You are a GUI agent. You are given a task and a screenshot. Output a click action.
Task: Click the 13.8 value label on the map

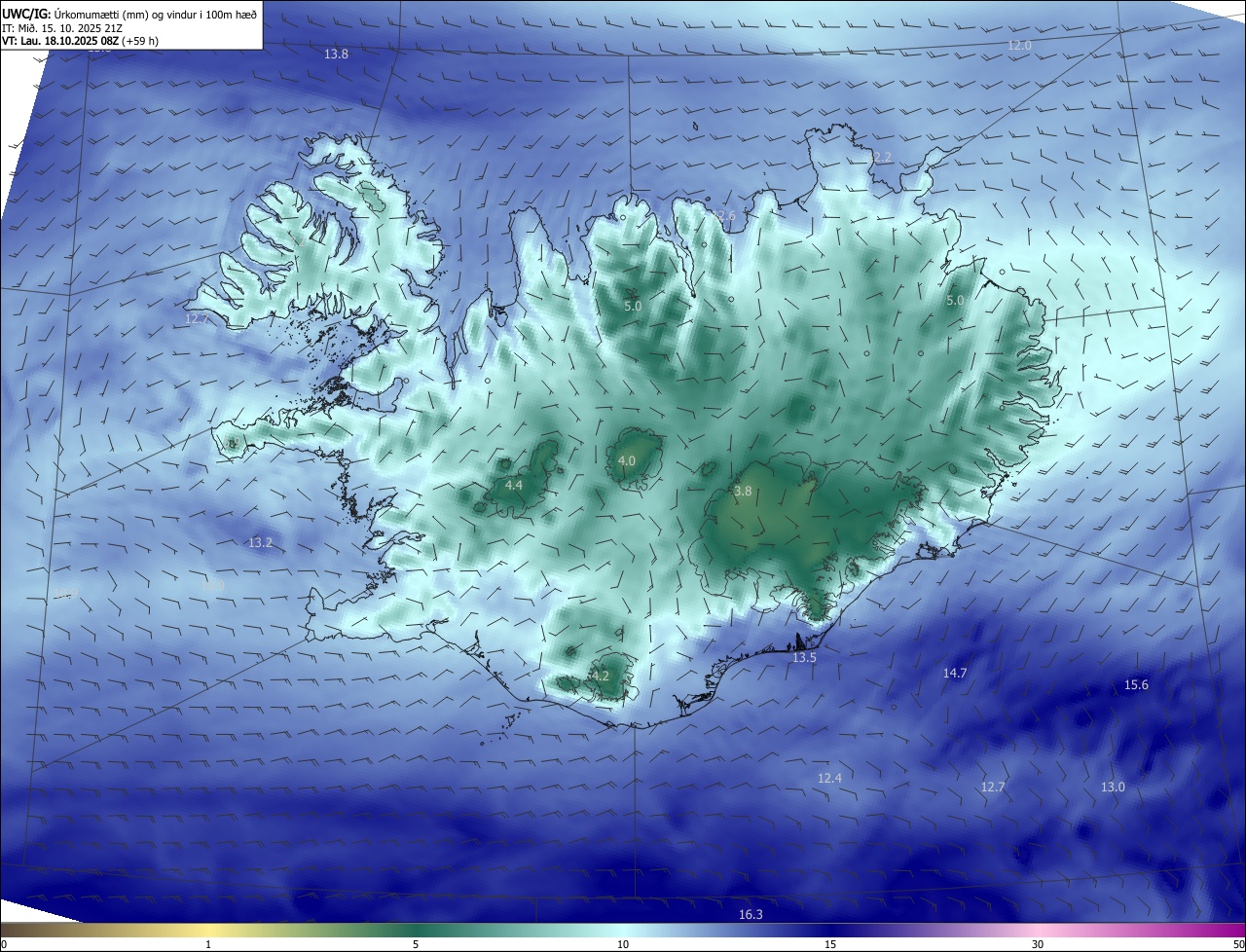click(x=336, y=55)
